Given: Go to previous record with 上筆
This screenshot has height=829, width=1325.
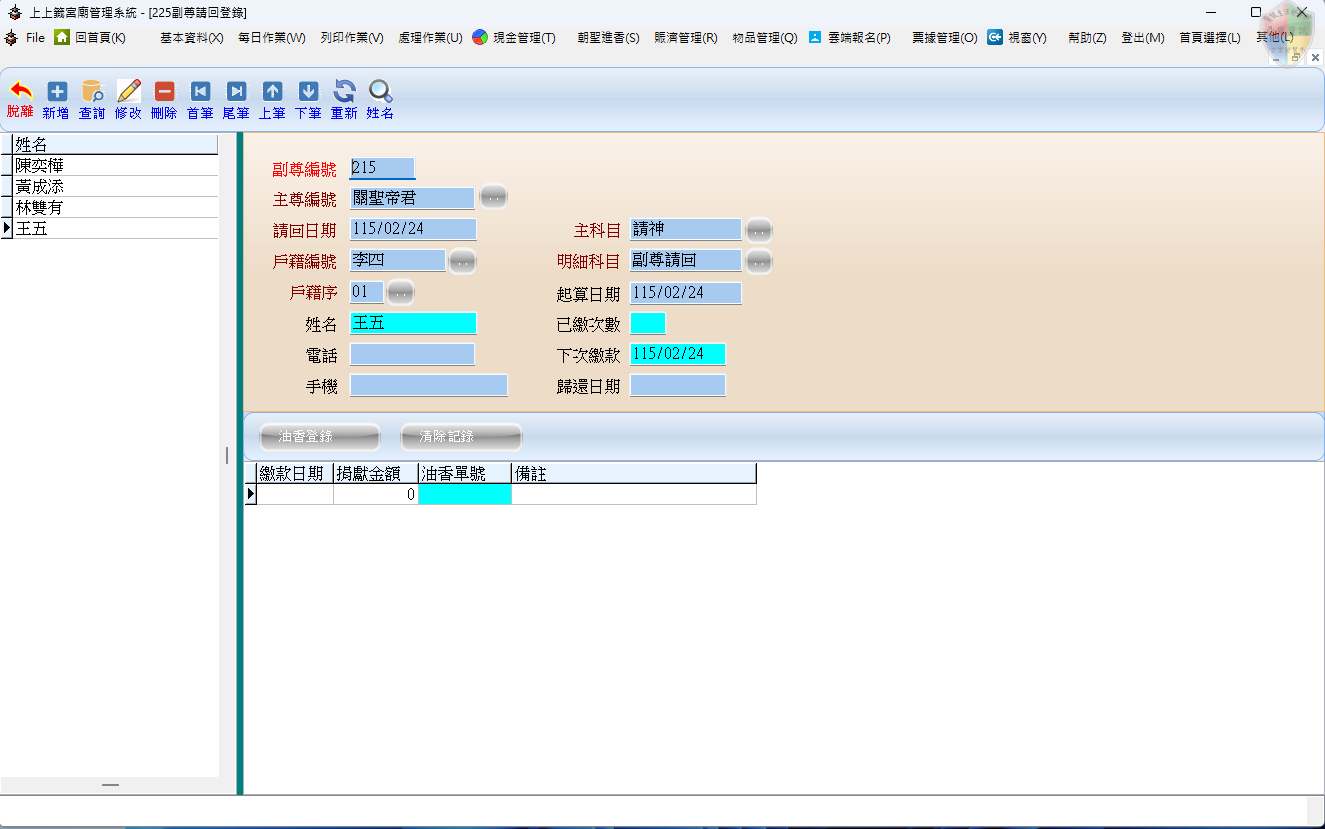Looking at the screenshot, I should point(272,92).
